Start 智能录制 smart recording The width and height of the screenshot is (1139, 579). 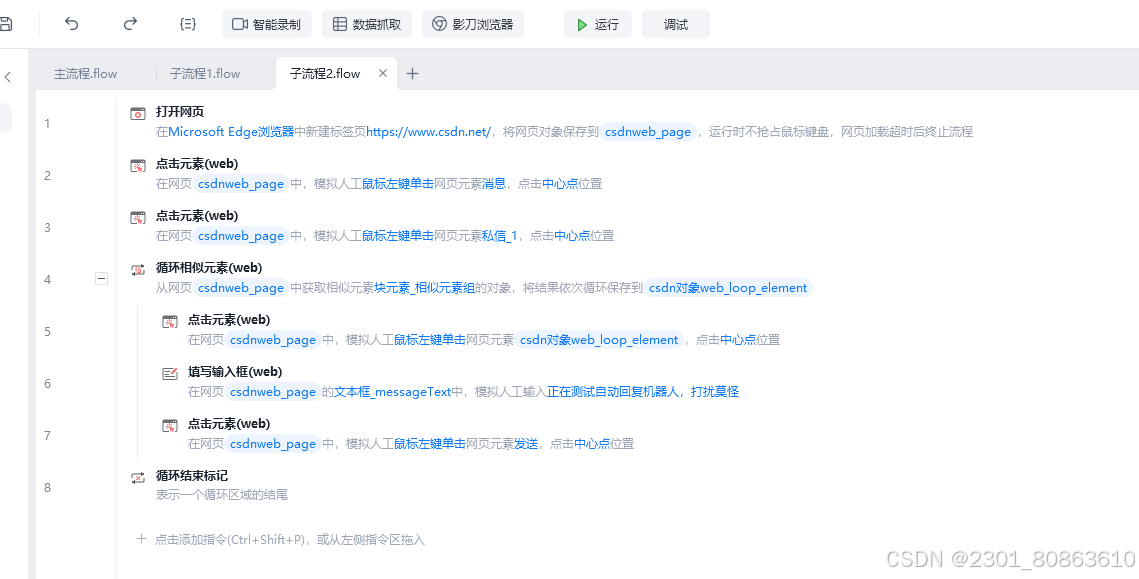[267, 24]
